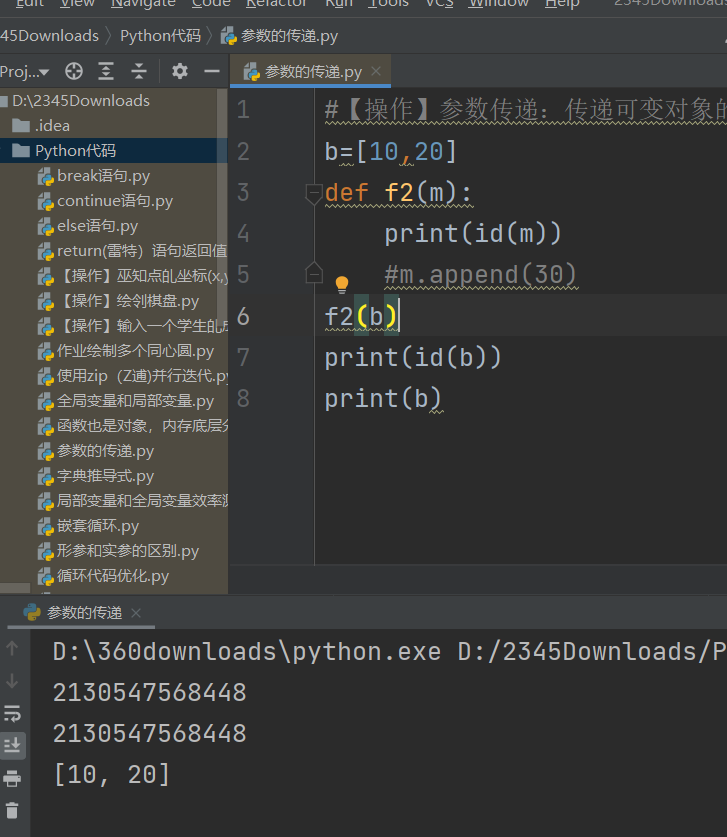This screenshot has height=837, width=727.
Task: Click the scroll down arrow in Run console
Action: point(12,681)
